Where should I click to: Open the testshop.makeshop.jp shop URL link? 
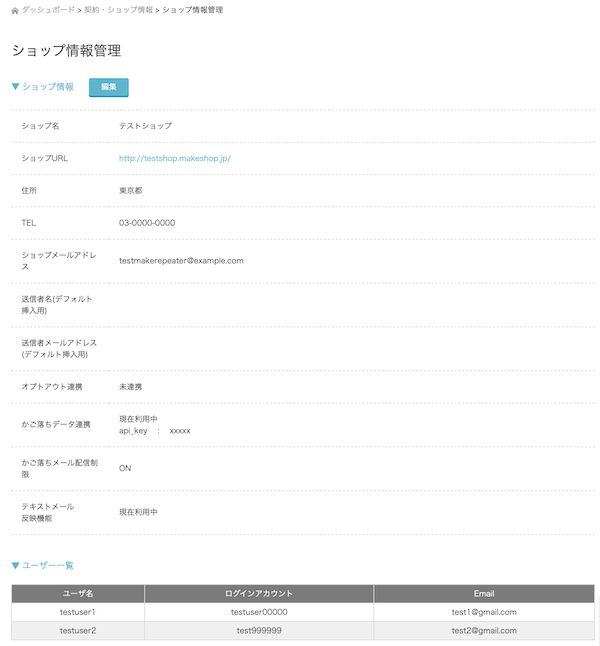(x=175, y=158)
